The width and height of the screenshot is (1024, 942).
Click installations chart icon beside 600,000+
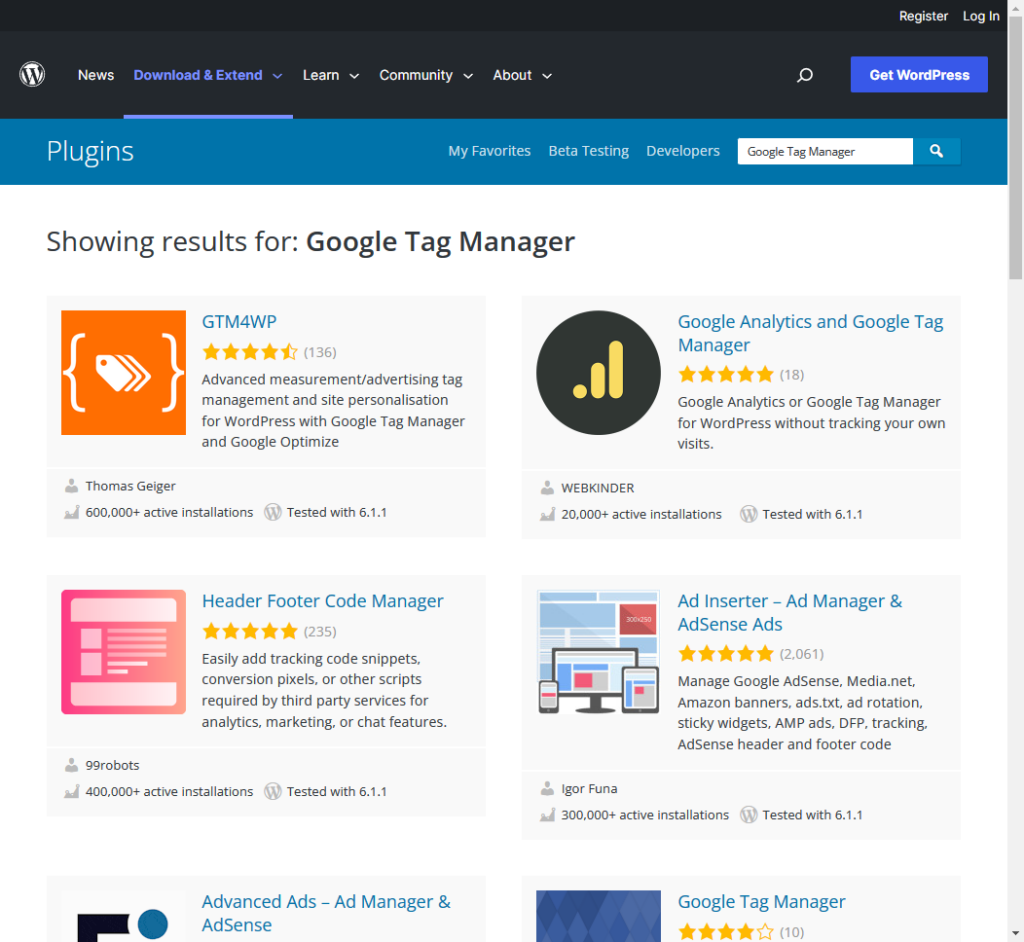point(71,512)
